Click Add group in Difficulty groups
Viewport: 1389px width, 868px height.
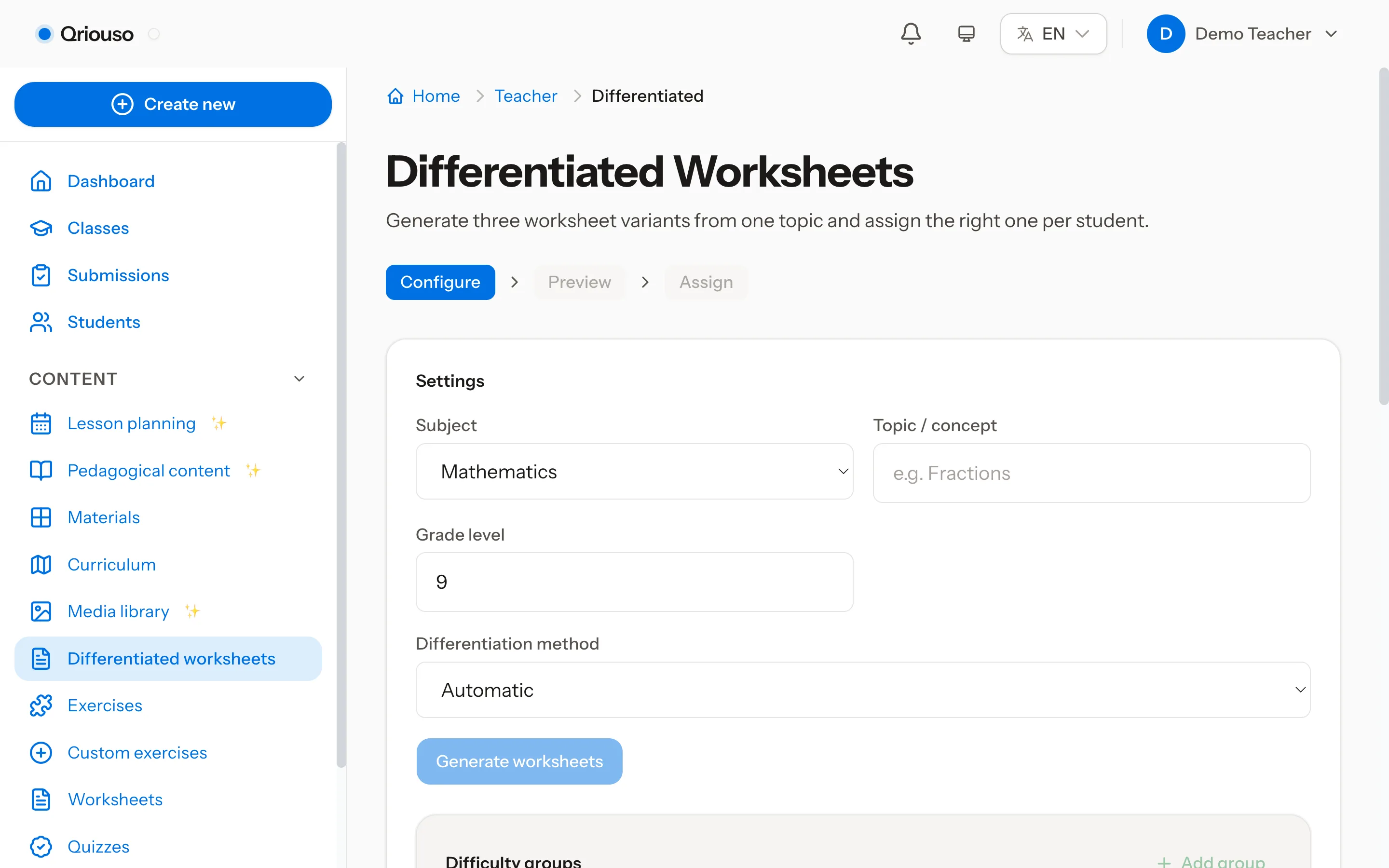tap(1211, 861)
